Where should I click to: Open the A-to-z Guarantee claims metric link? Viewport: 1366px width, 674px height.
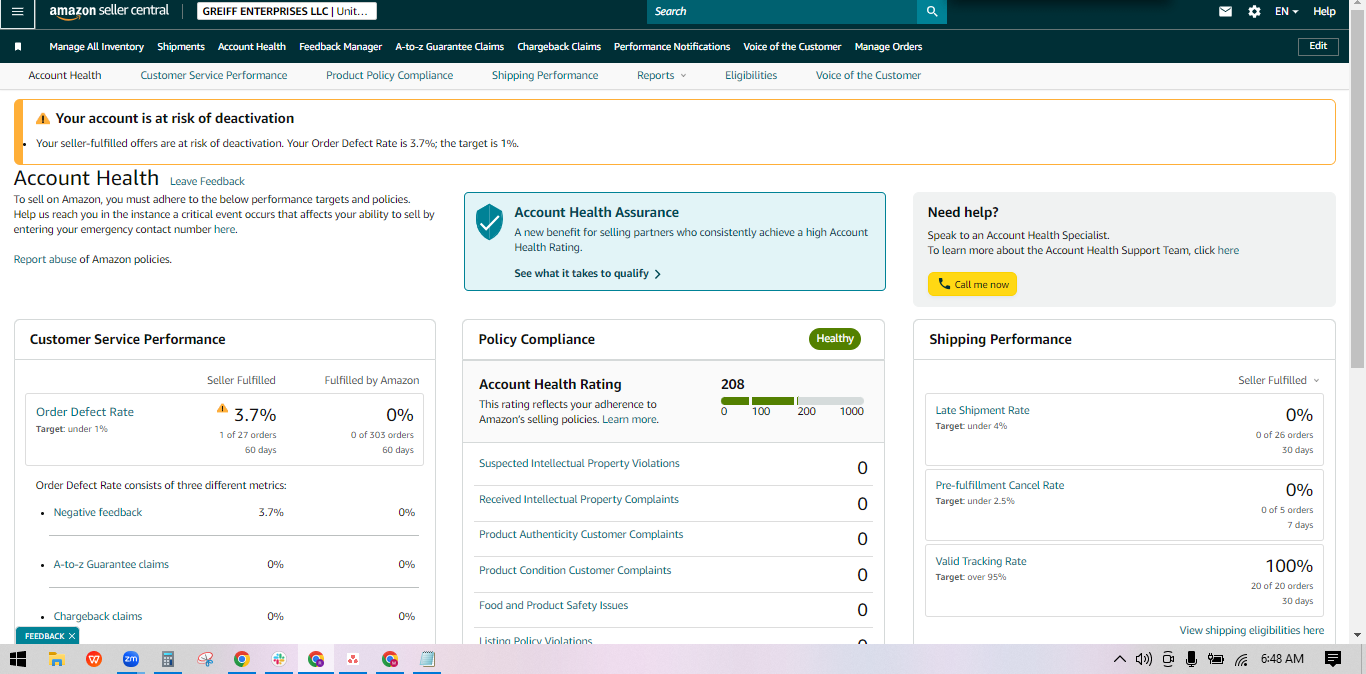[x=111, y=564]
